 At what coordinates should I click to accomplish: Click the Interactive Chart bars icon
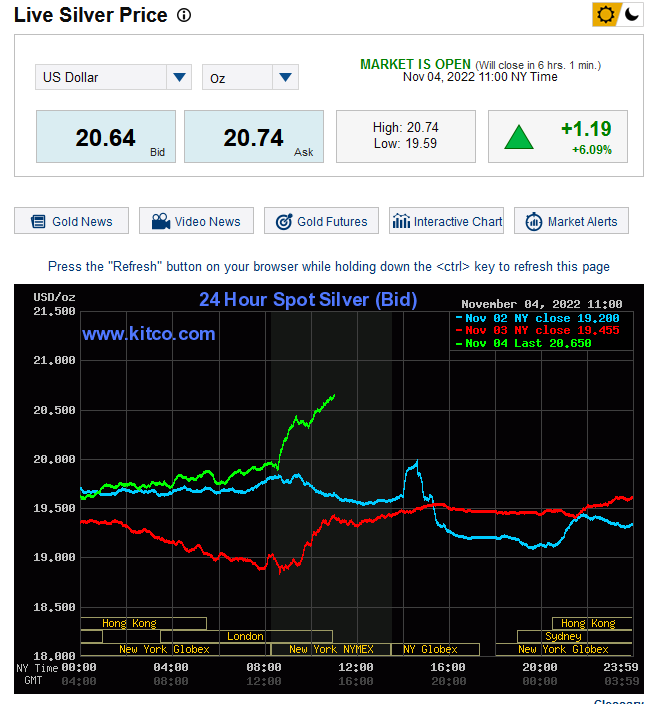point(401,221)
